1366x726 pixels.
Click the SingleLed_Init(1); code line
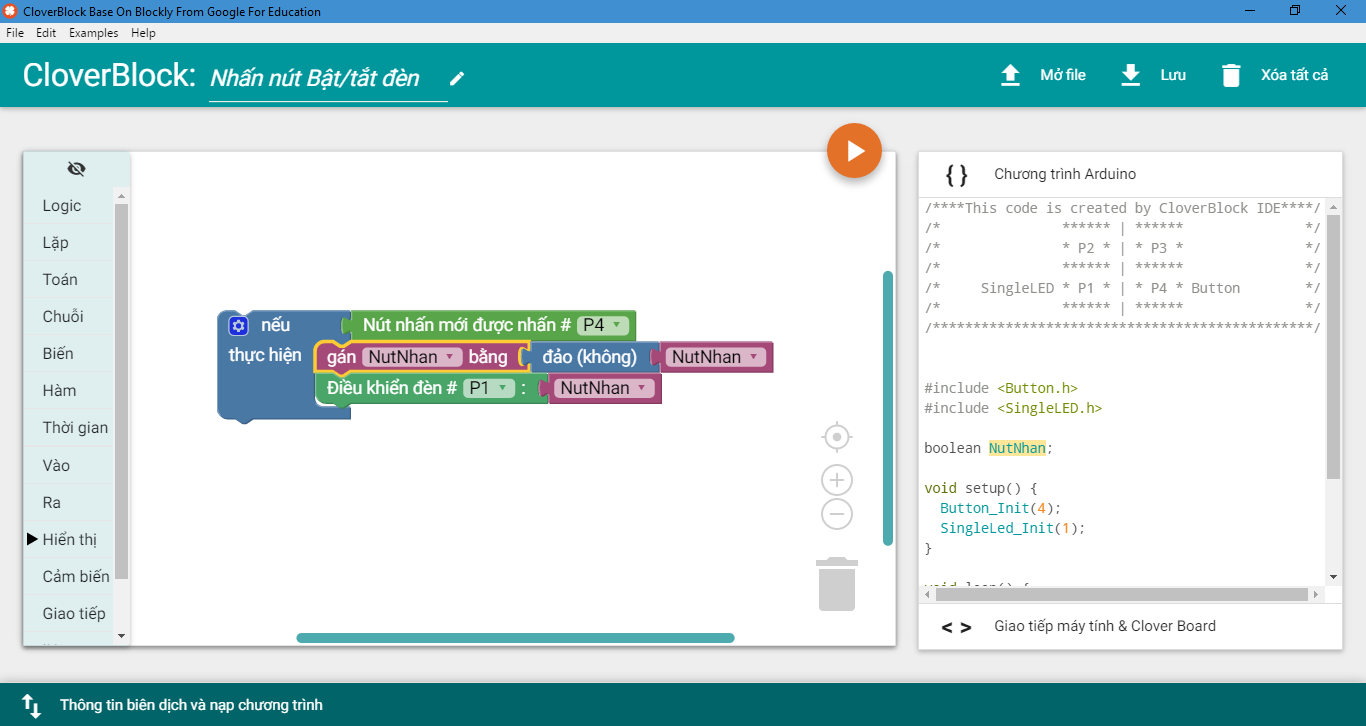1012,528
